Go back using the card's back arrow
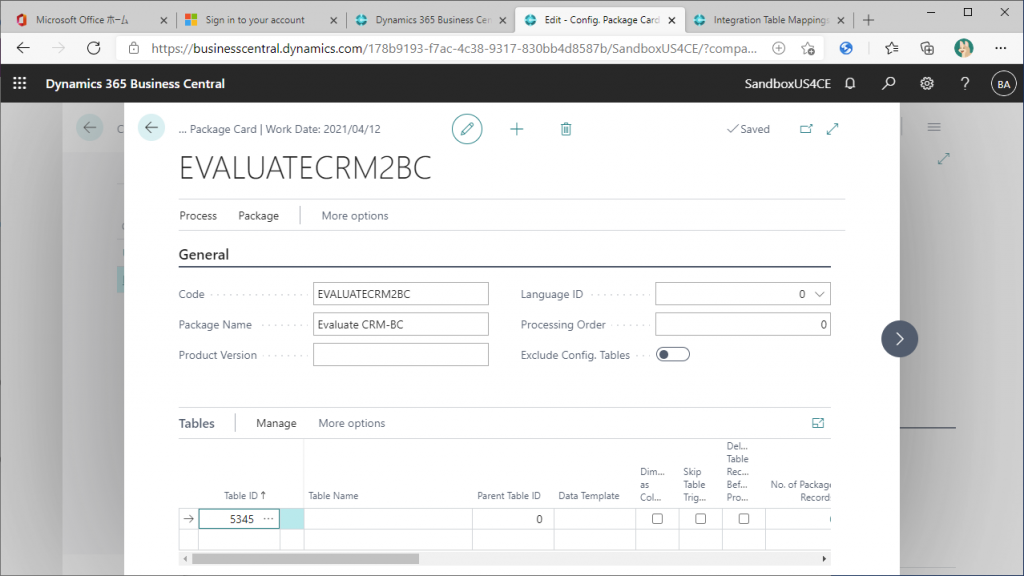Viewport: 1024px width, 576px height. pyautogui.click(x=151, y=128)
